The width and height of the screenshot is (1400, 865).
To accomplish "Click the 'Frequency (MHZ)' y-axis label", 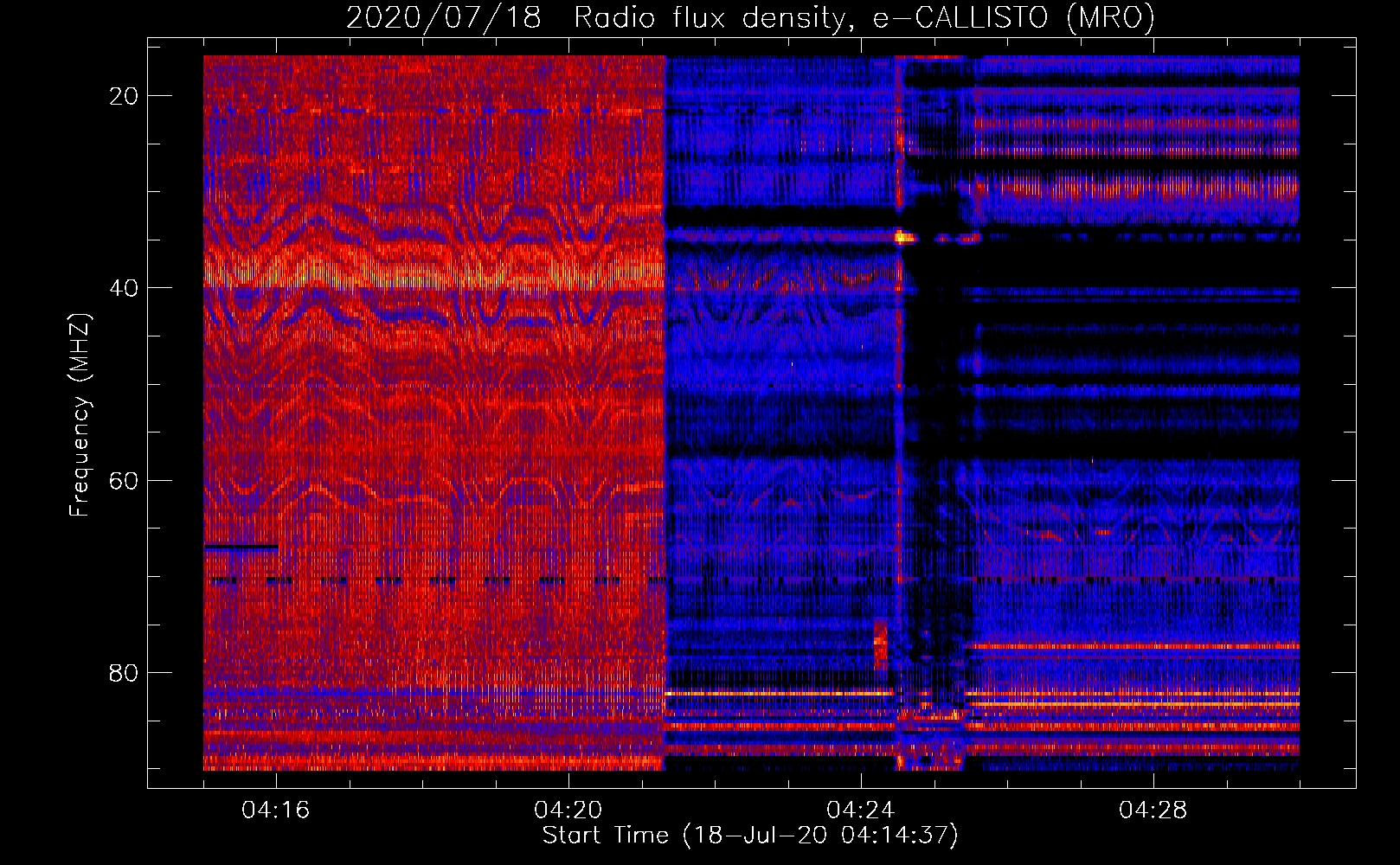I will tap(80, 415).
